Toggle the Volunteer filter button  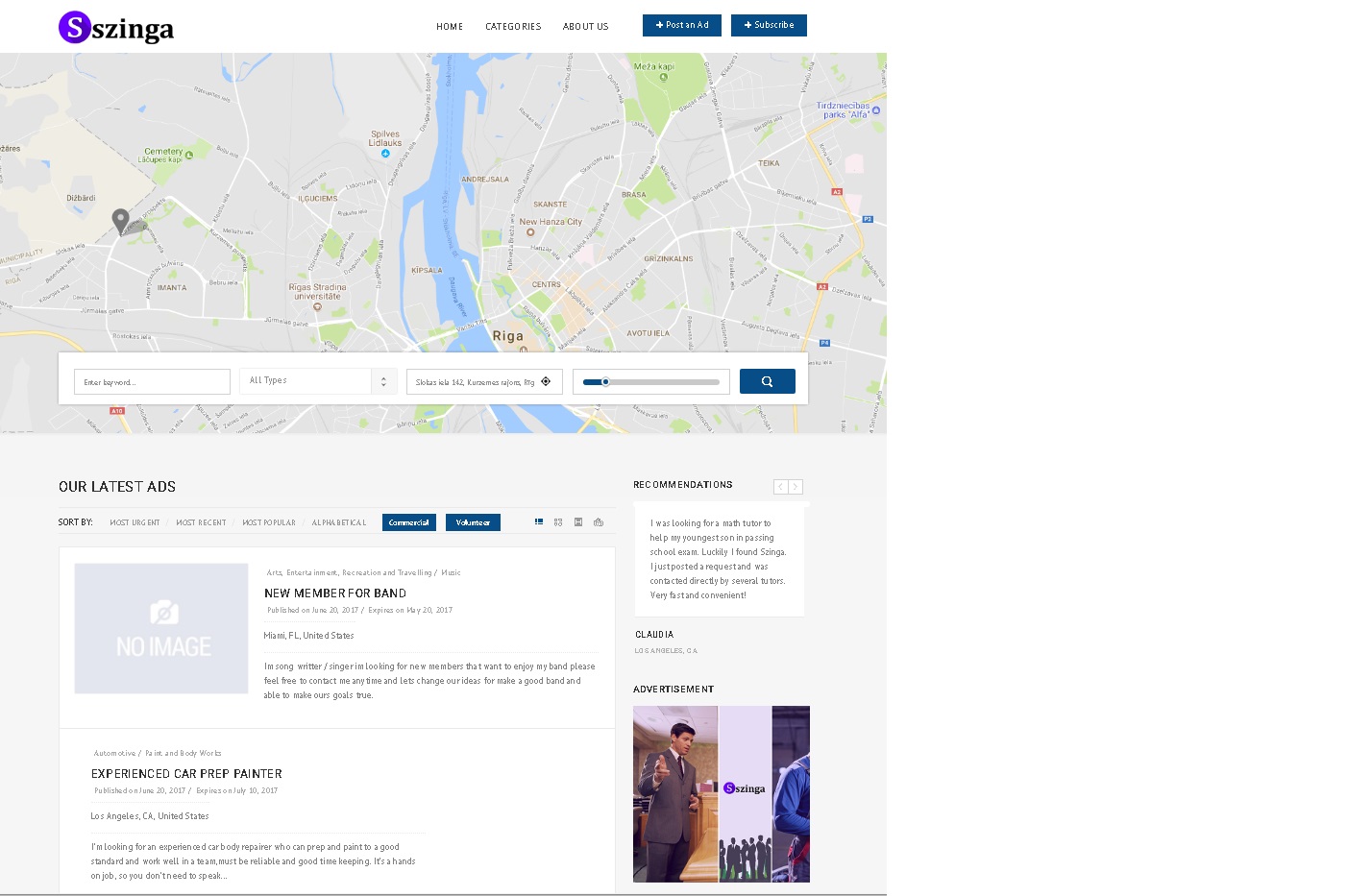[x=473, y=522]
